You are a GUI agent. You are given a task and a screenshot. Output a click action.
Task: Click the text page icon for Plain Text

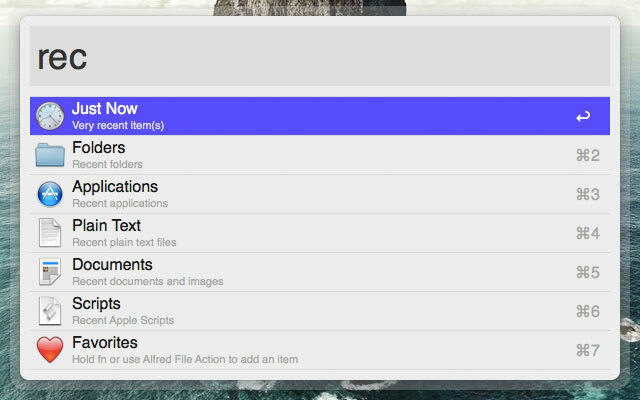50,233
